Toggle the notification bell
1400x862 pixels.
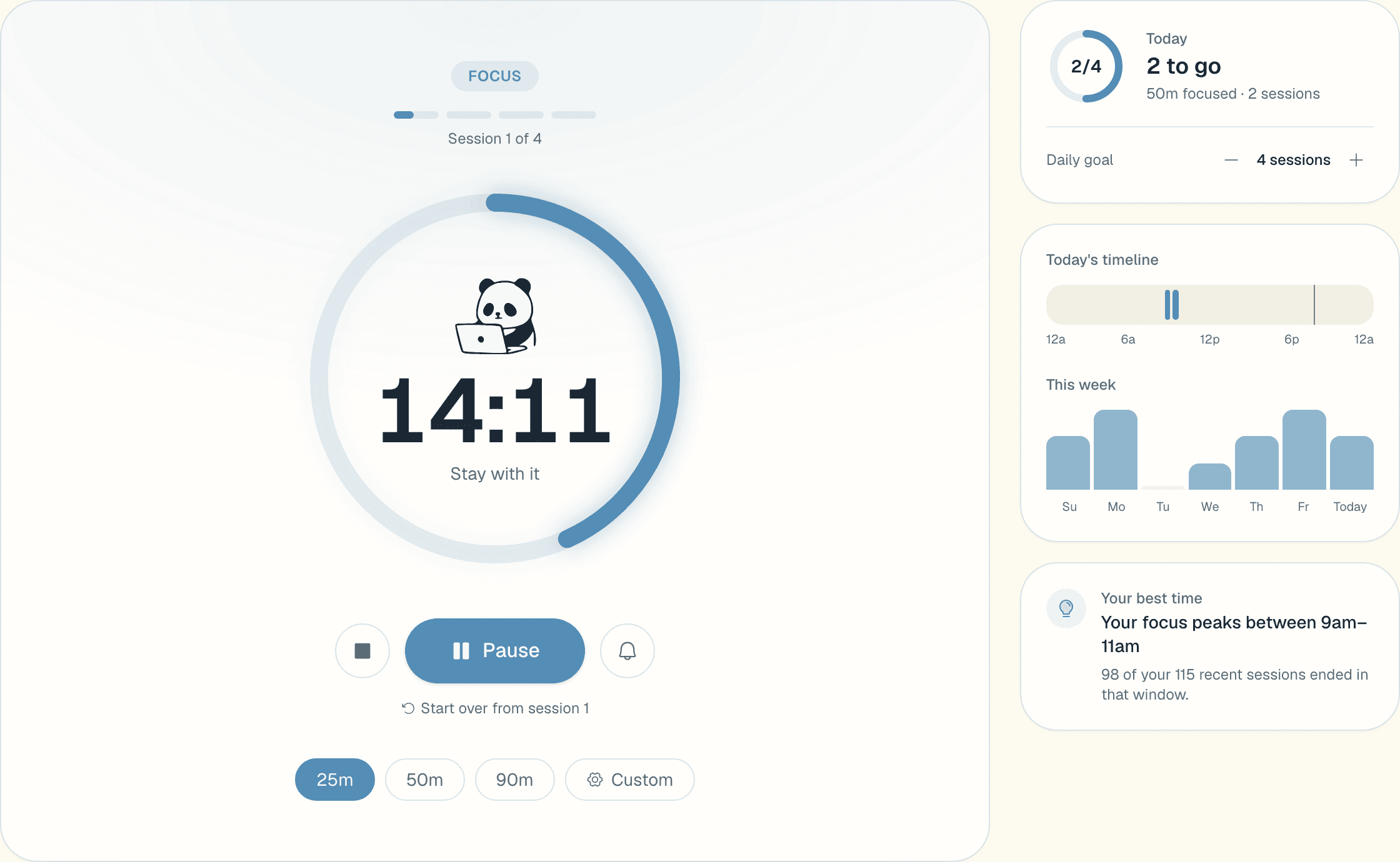click(627, 651)
